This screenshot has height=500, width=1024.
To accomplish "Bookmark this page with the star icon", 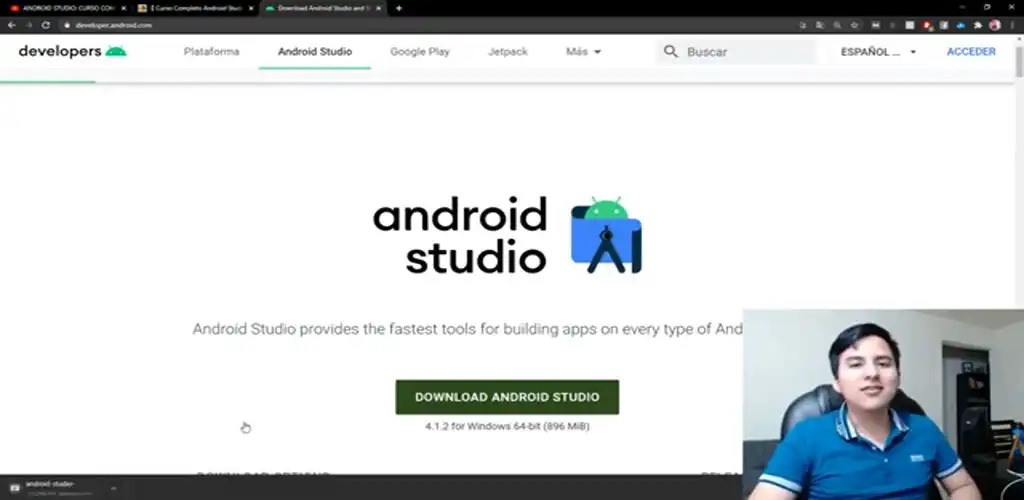I will [x=854, y=25].
